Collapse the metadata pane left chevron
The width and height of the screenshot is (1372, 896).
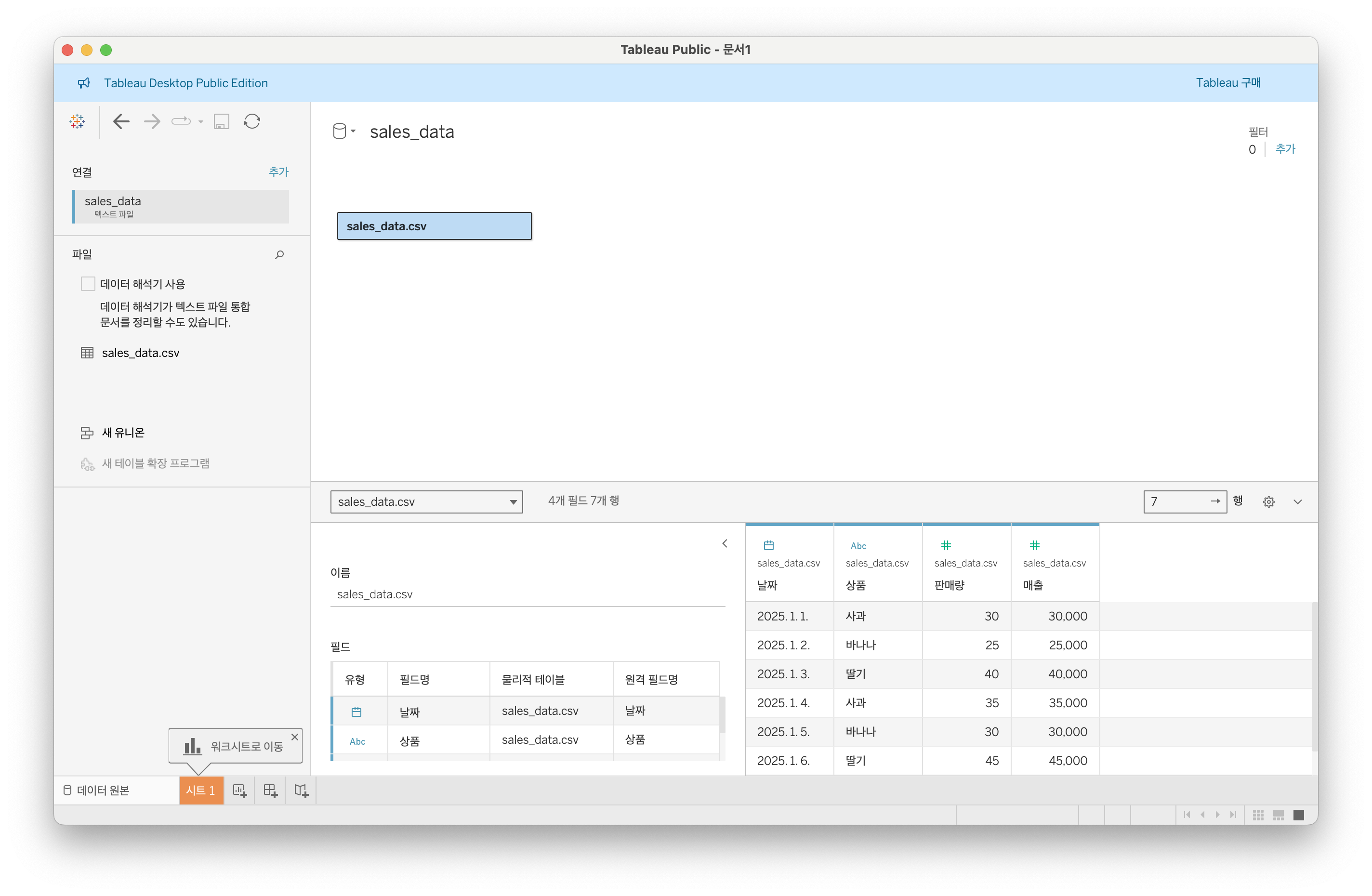(725, 544)
